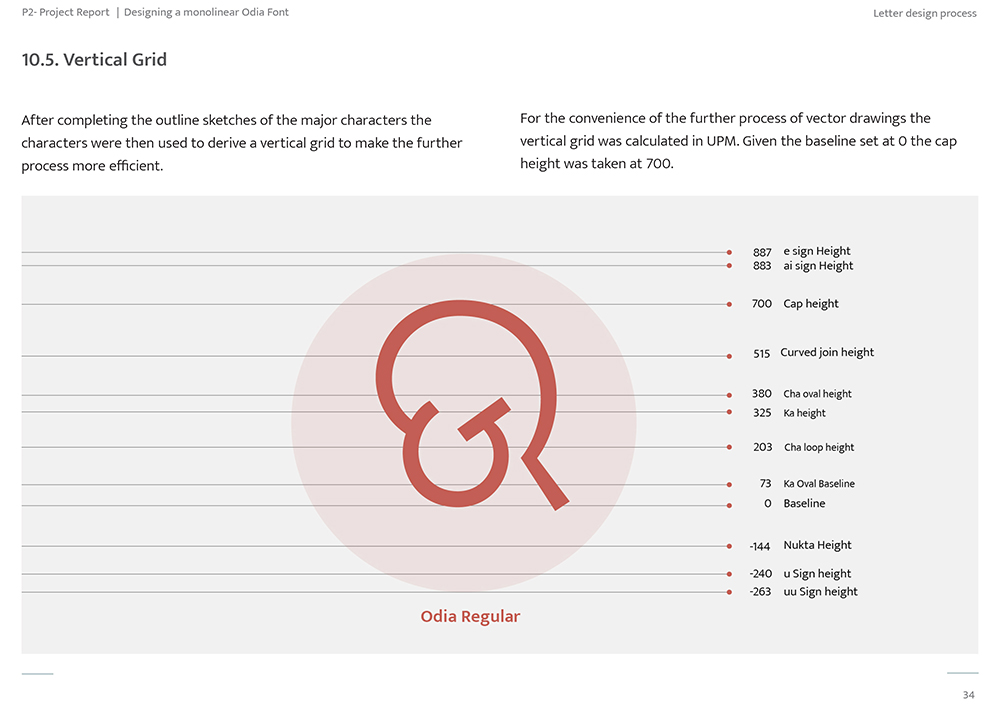The width and height of the screenshot is (1000, 707).
Task: Click the red dot on the Cap height line
Action: click(729, 304)
